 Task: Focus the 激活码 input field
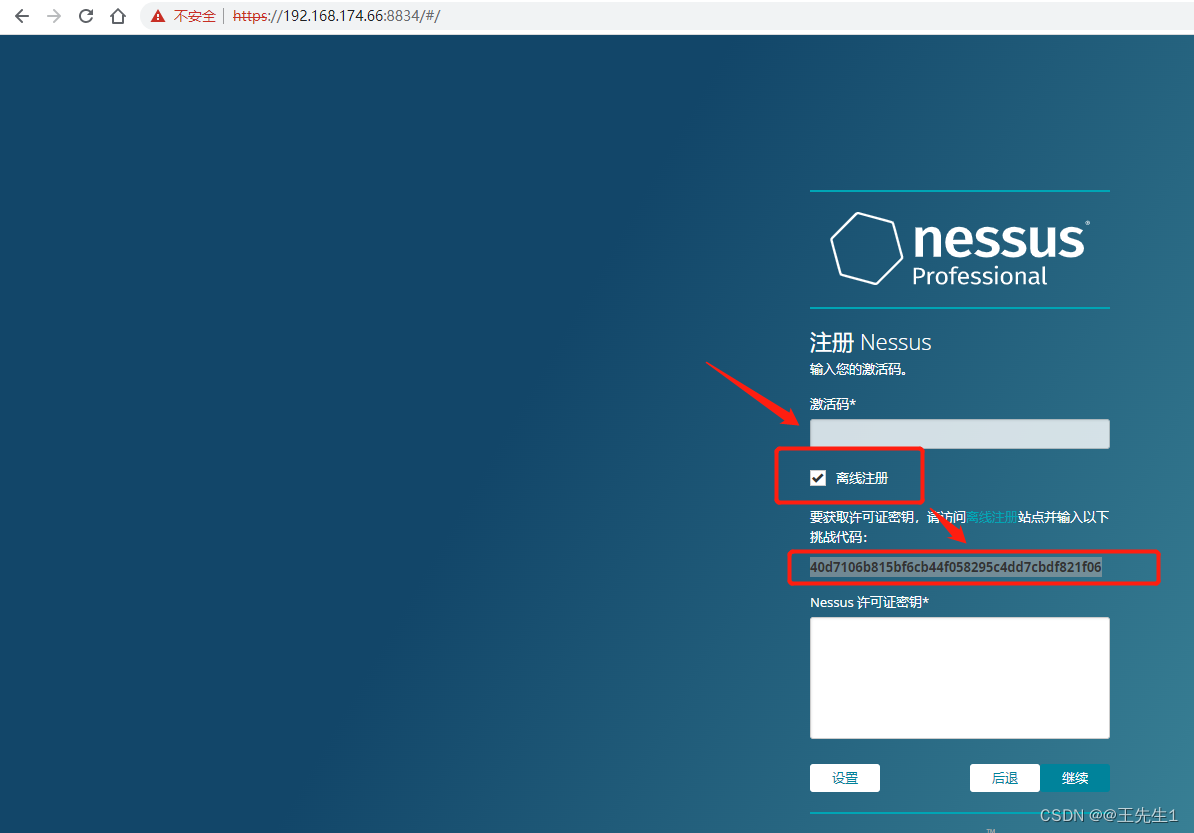pyautogui.click(x=959, y=433)
